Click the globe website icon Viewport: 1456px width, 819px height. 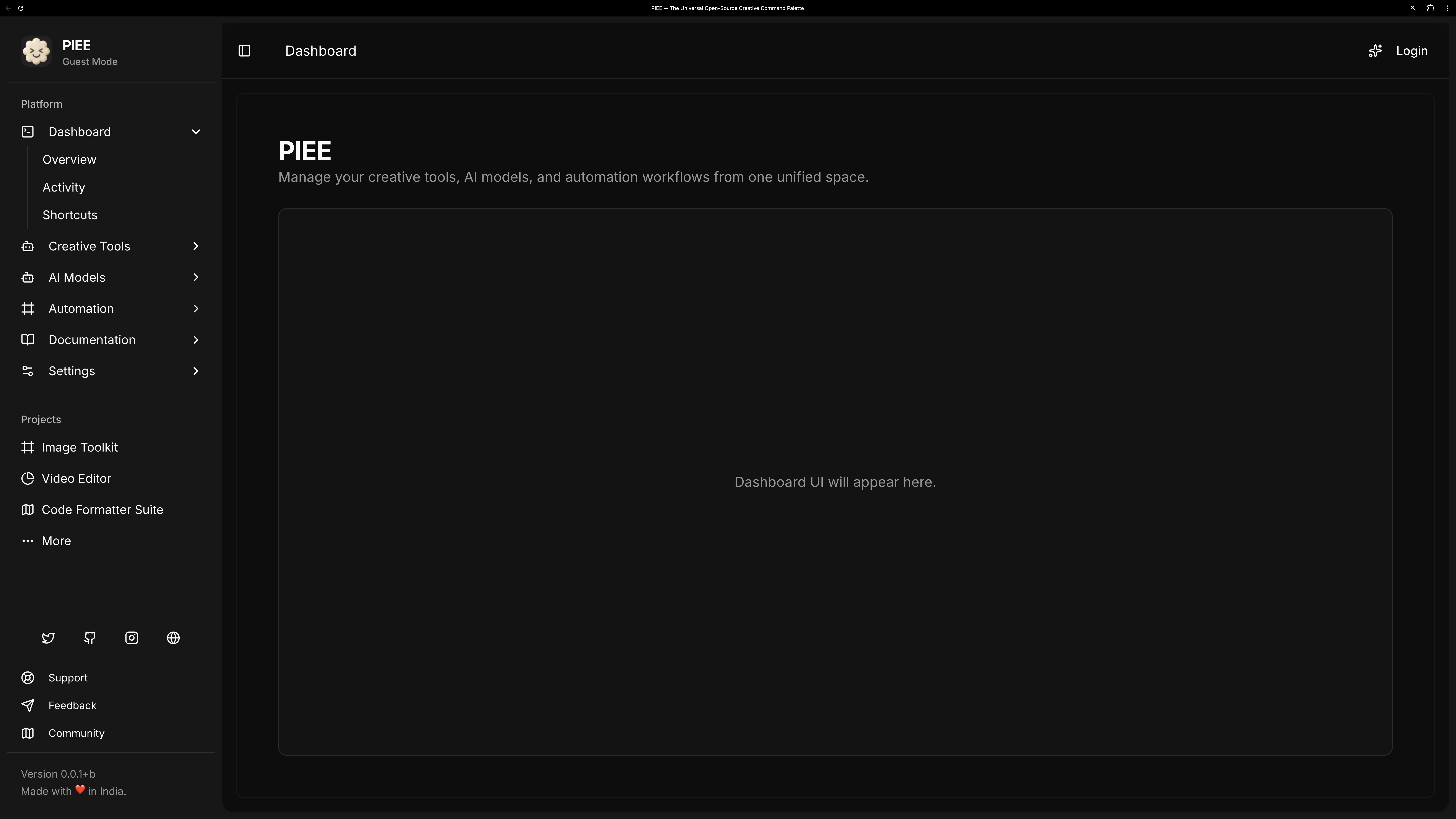click(173, 638)
